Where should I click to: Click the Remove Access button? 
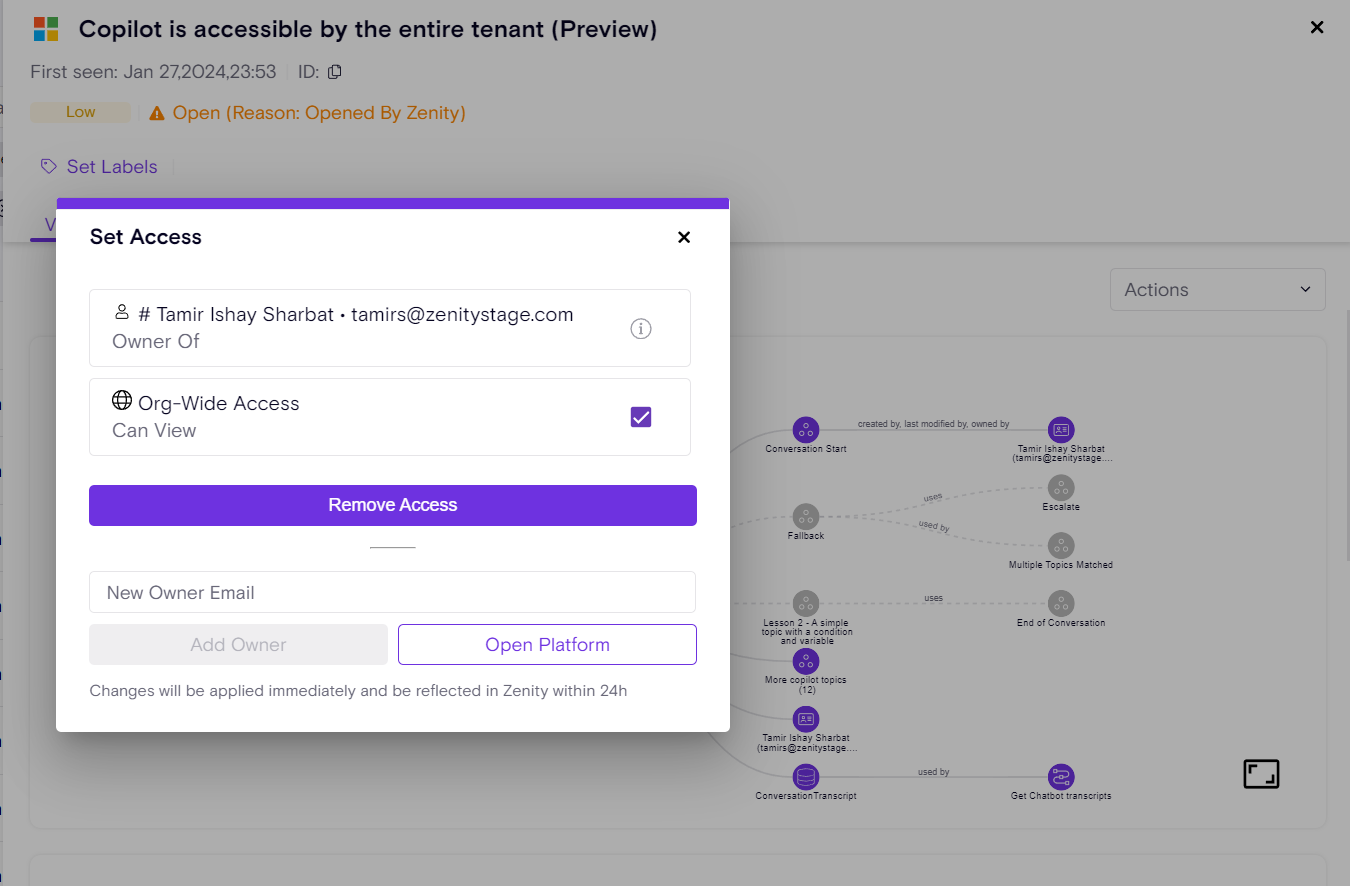coord(393,506)
